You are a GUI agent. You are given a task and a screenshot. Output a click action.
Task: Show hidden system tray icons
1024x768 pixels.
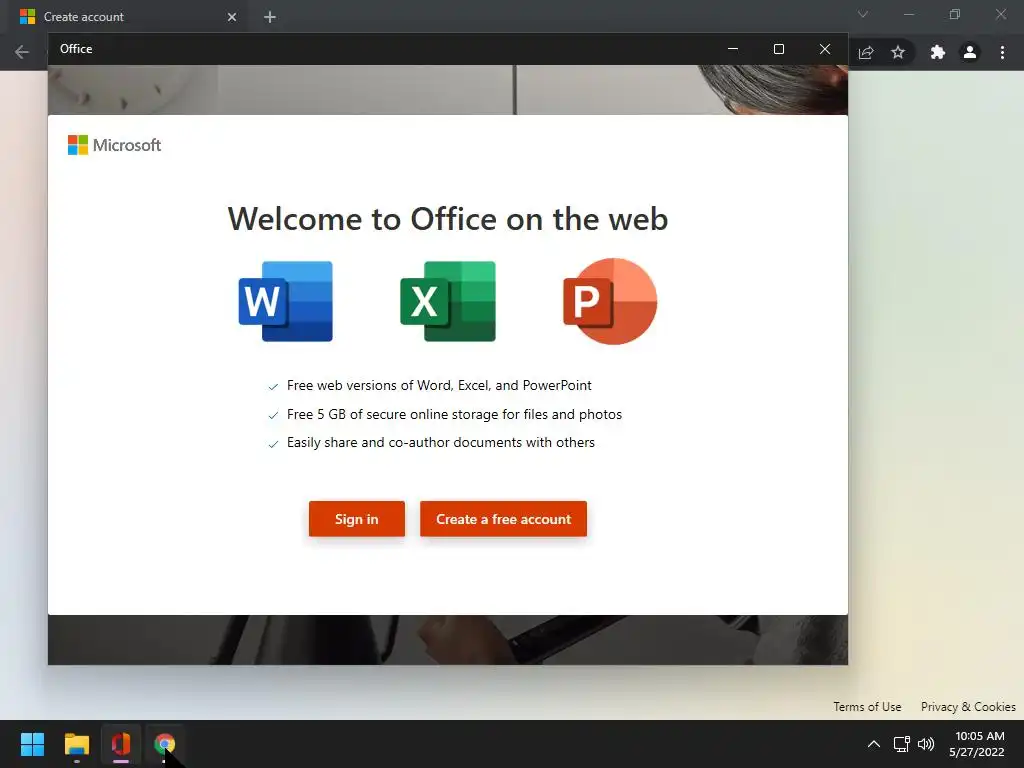point(874,744)
